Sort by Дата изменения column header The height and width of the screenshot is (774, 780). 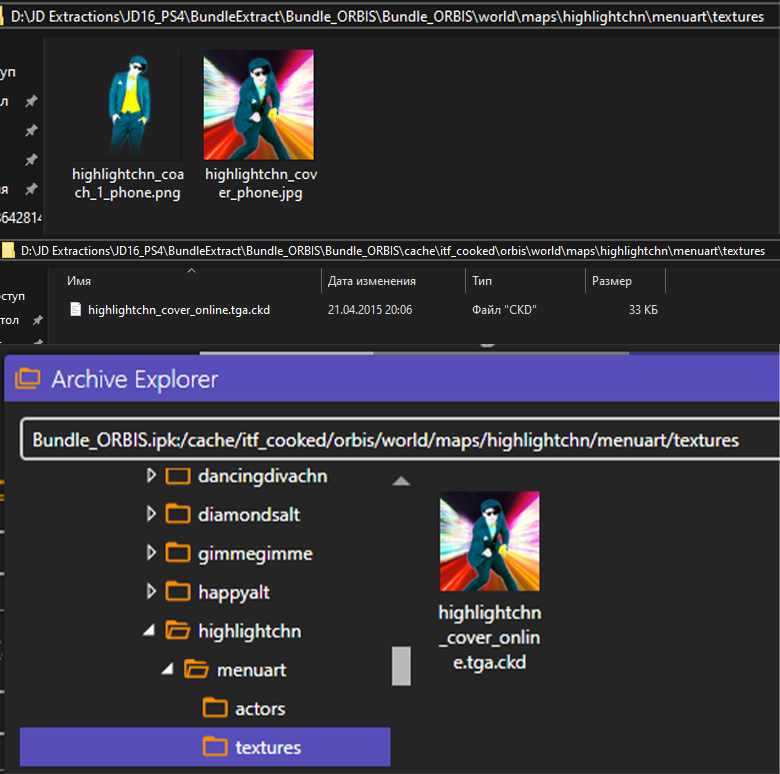point(372,281)
